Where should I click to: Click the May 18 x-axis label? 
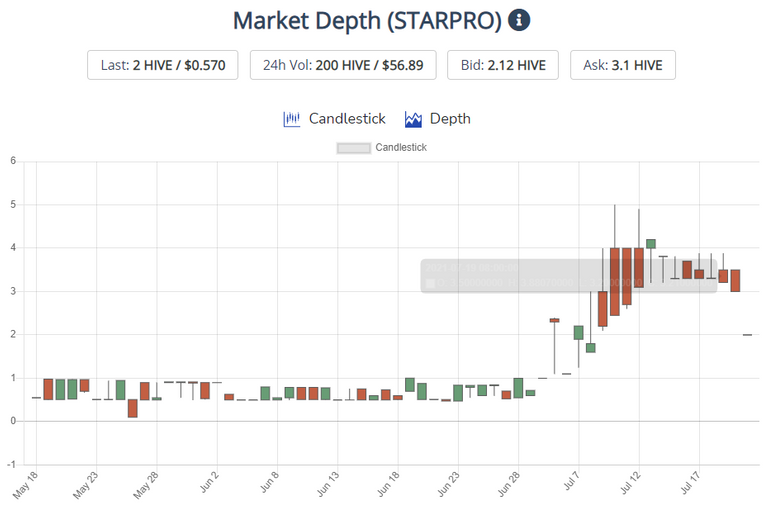point(25,485)
